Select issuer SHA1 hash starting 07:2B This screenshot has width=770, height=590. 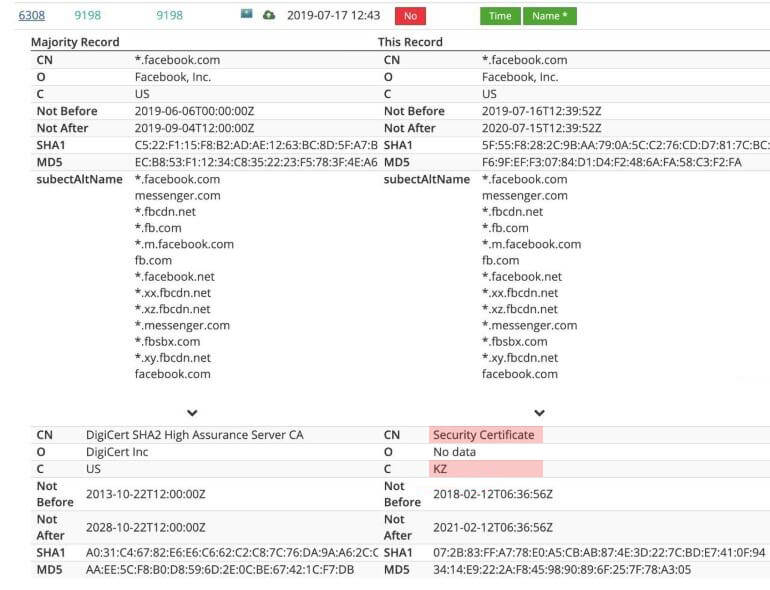[598, 552]
